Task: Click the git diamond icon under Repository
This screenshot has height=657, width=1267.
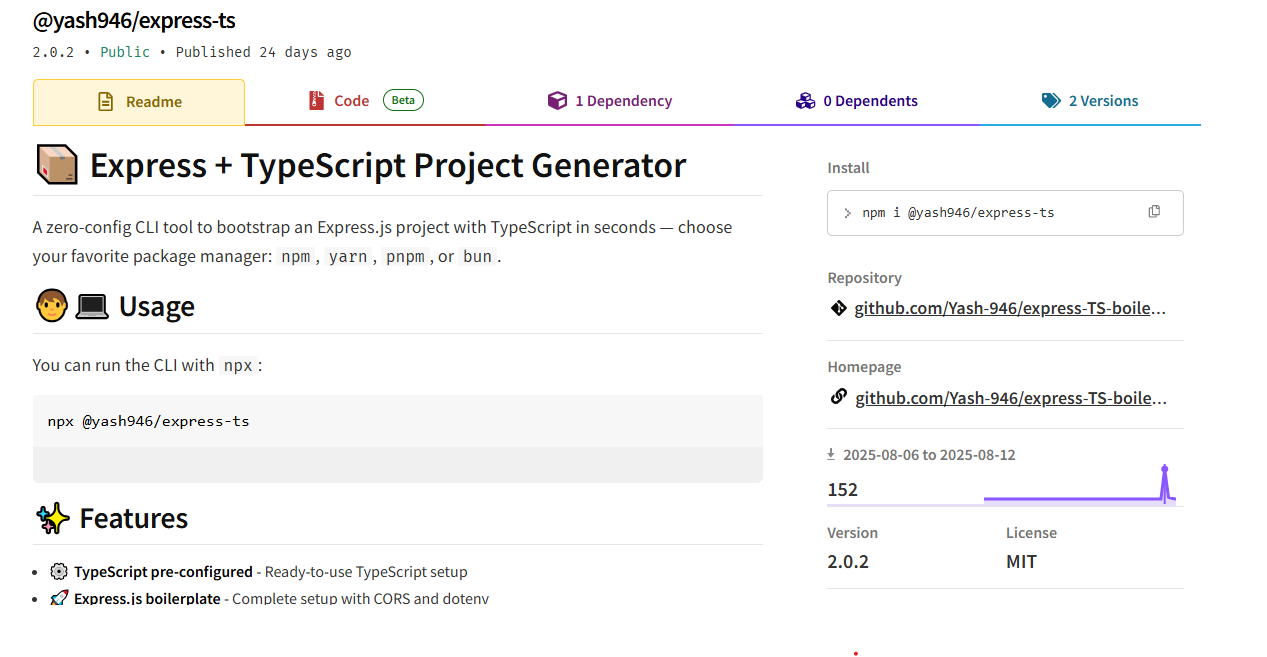Action: click(x=838, y=308)
